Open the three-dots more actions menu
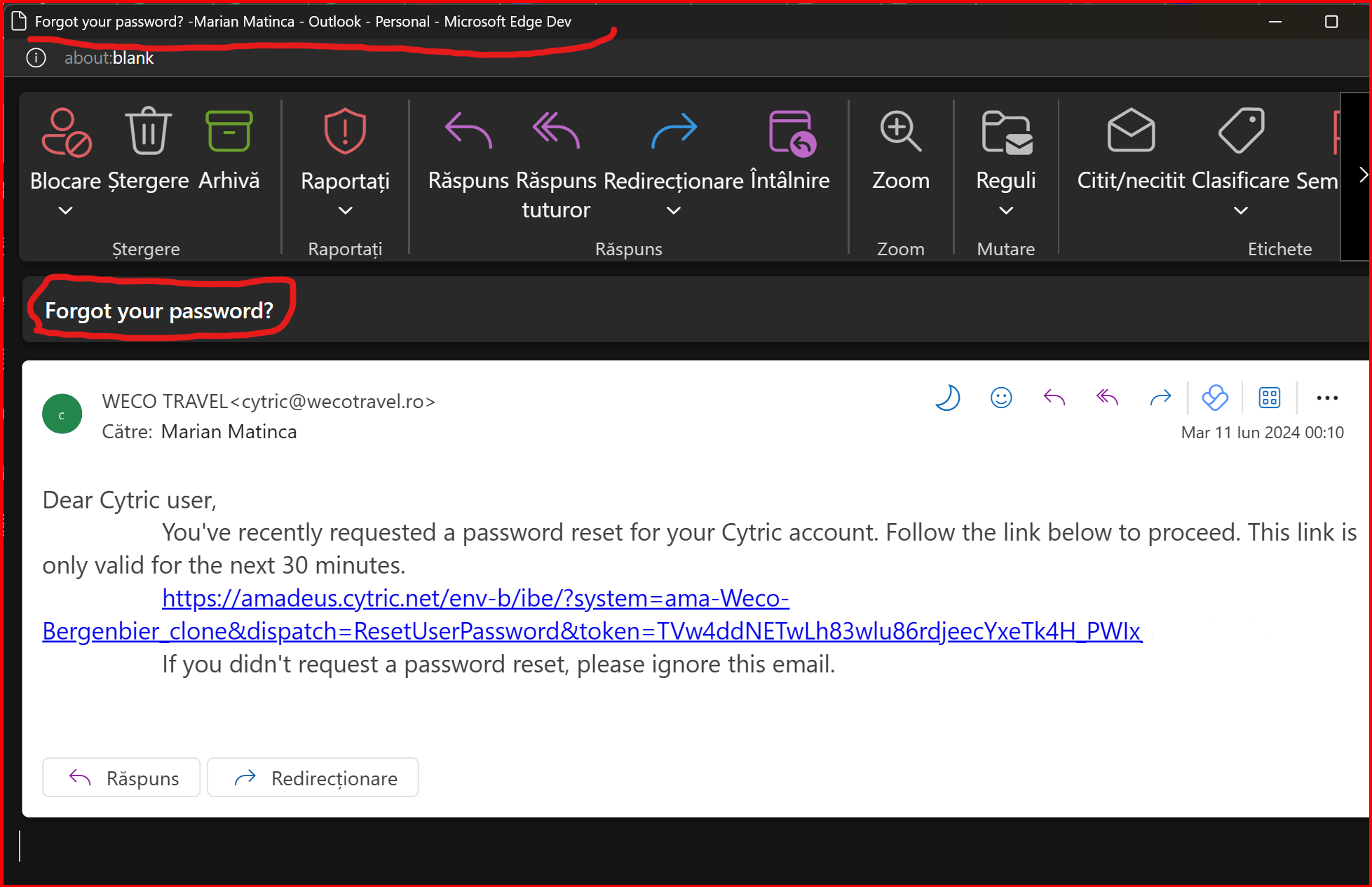 click(x=1326, y=398)
